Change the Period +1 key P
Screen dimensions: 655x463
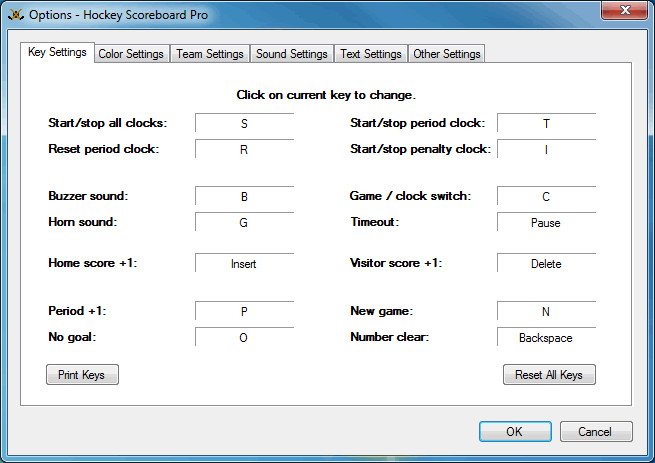[244, 311]
